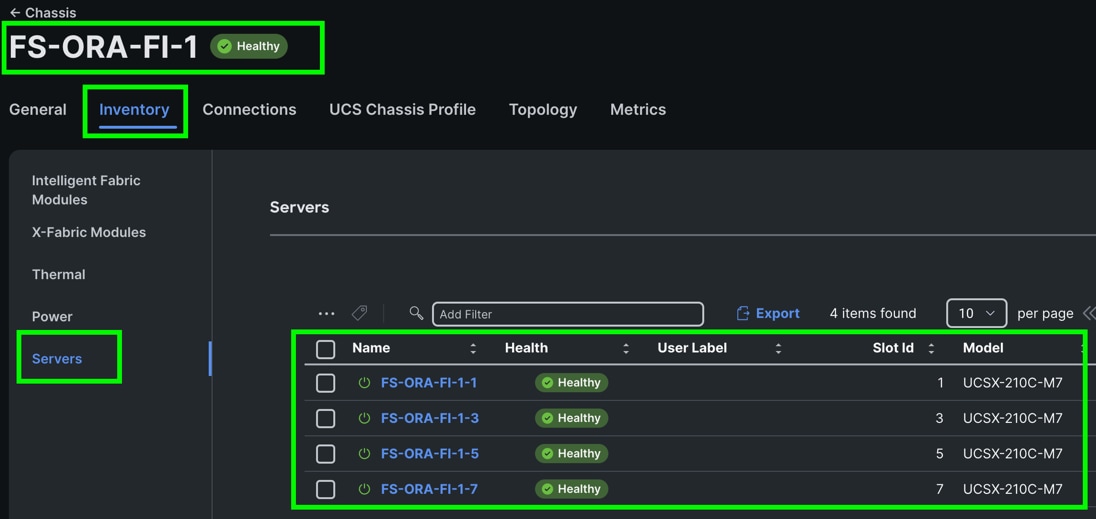Sort by the Name column arrows

click(x=473, y=349)
